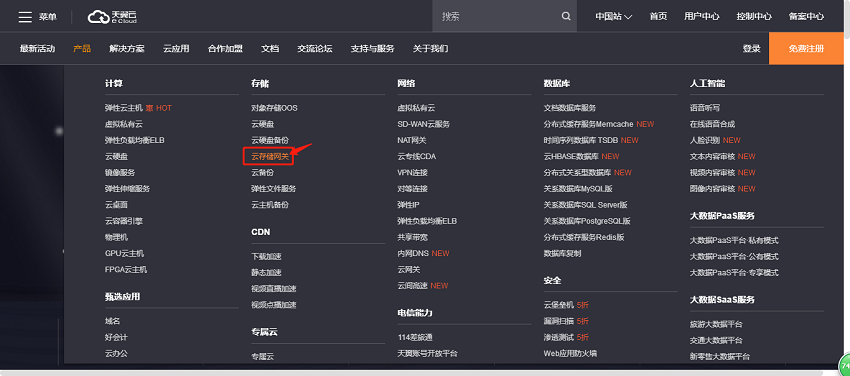Select 云硬盘备份 under 存储
This screenshot has height=376, width=850.
tap(270, 140)
